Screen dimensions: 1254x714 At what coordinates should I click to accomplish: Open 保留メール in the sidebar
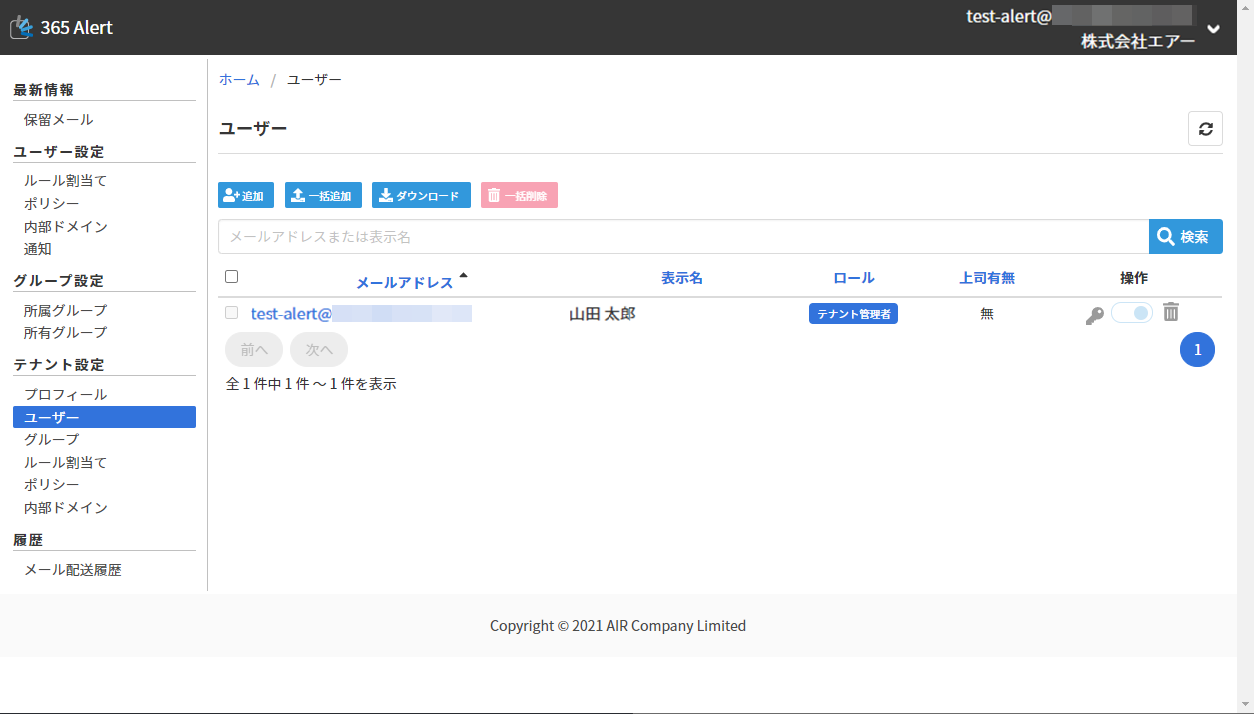tap(59, 120)
